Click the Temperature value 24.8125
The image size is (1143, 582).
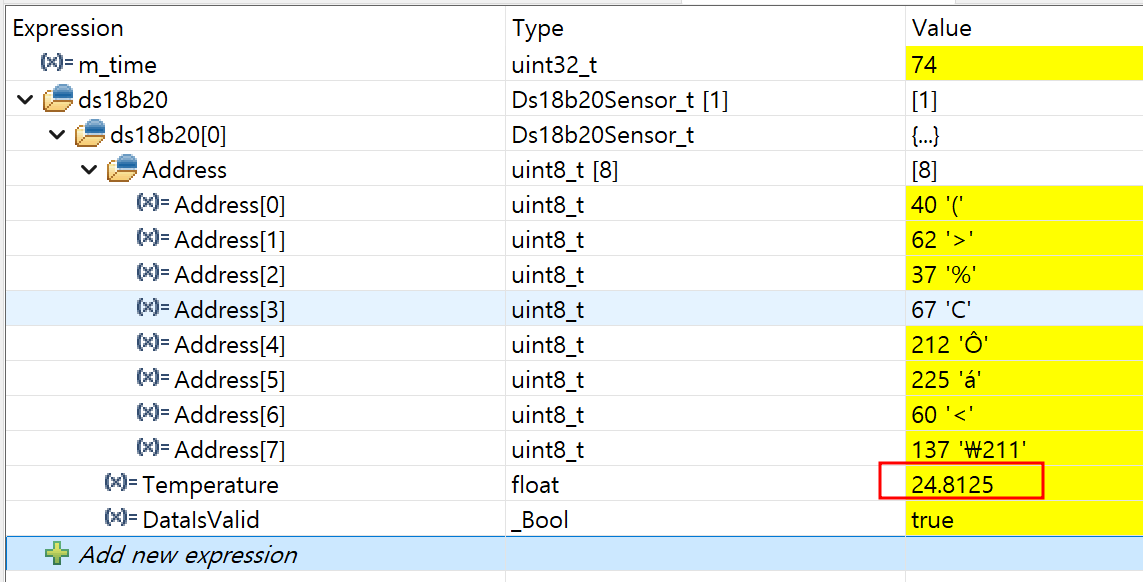pos(952,484)
